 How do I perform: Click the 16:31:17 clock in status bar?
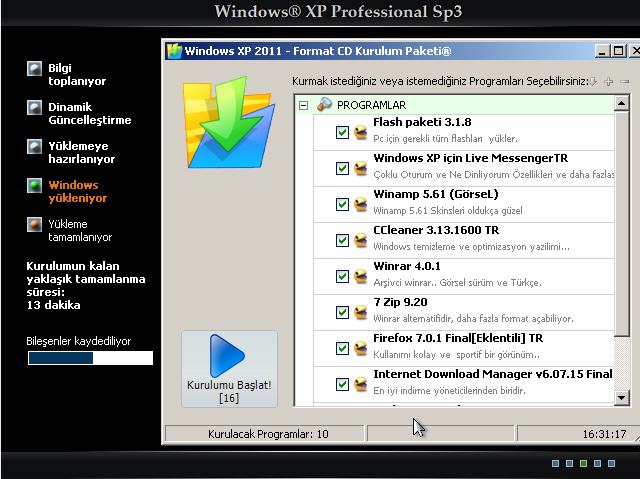point(604,434)
